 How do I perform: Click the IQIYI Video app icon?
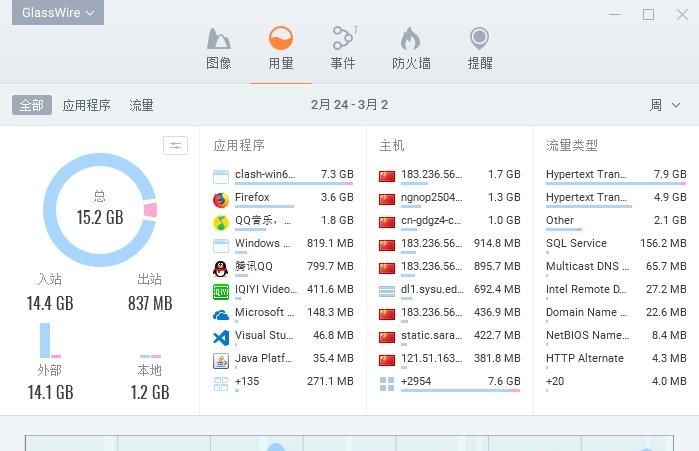pos(221,292)
